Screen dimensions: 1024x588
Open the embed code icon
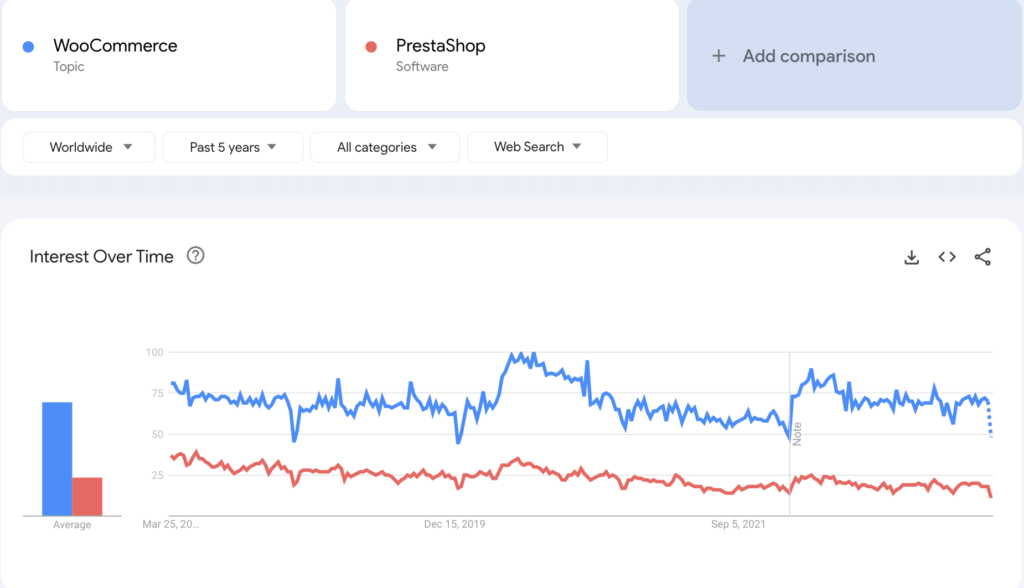pyautogui.click(x=947, y=257)
